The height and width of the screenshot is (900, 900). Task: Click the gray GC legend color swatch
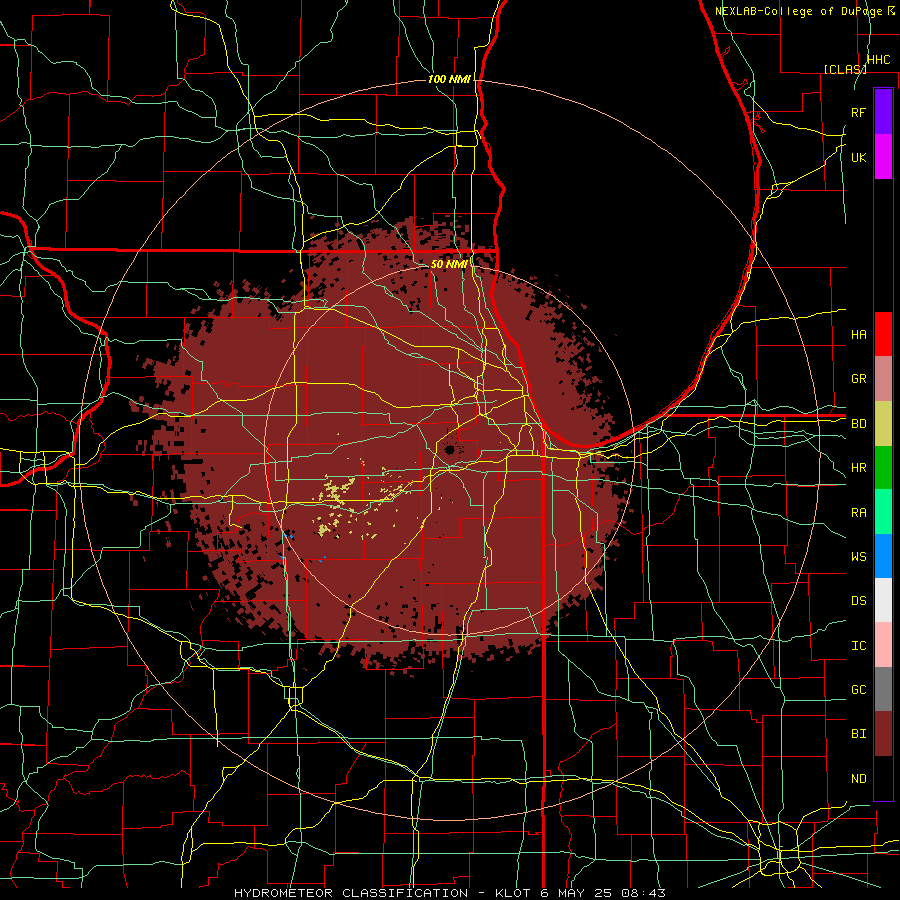883,689
